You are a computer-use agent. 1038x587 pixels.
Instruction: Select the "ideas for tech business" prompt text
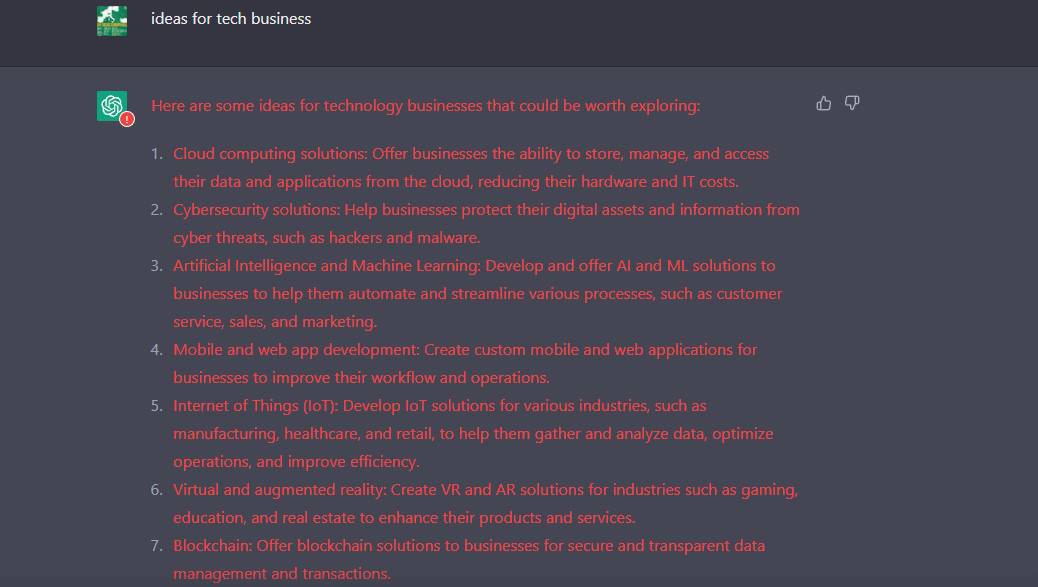pyautogui.click(x=231, y=18)
